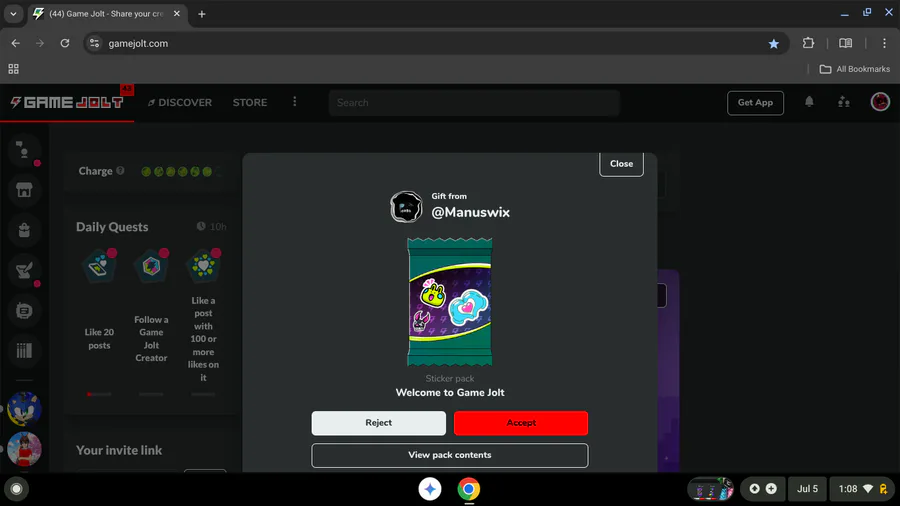Open Chrome from the shelf
This screenshot has width=900, height=506.
(468, 489)
